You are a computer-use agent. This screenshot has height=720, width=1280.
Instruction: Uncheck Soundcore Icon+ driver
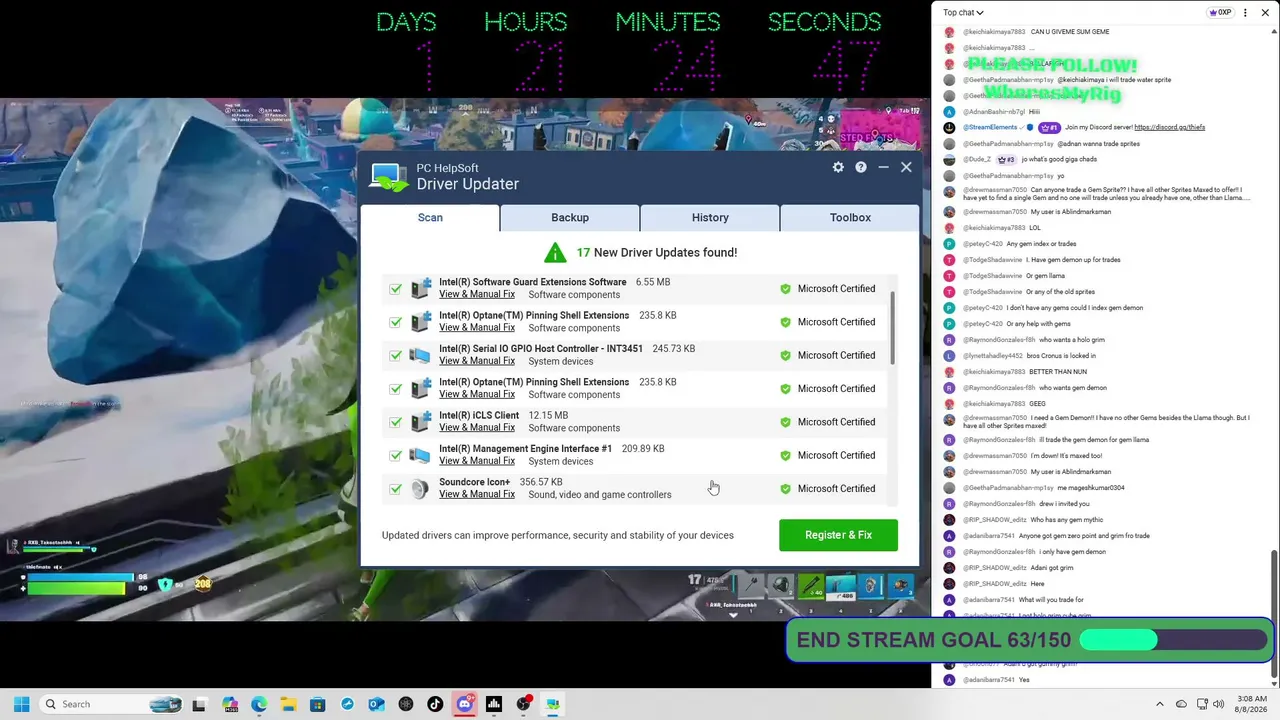[x=396, y=489]
